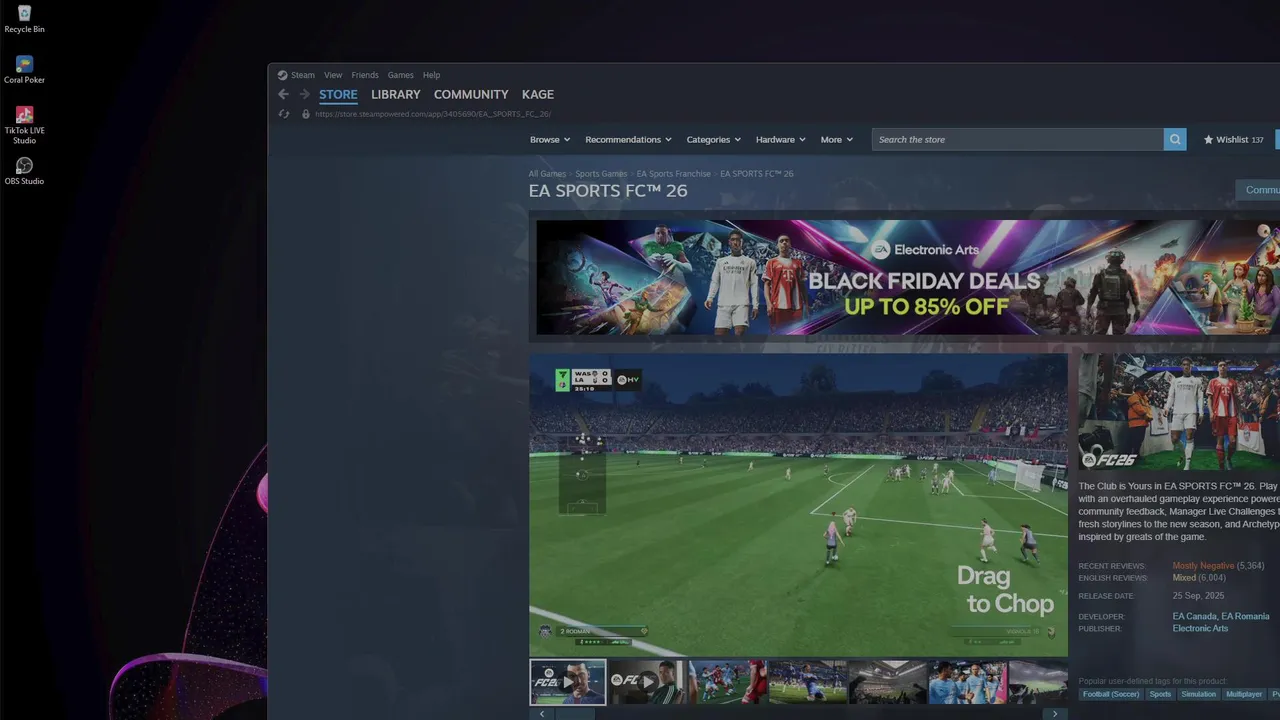Open the Help menu
Screen dimensions: 1280x720
431,75
